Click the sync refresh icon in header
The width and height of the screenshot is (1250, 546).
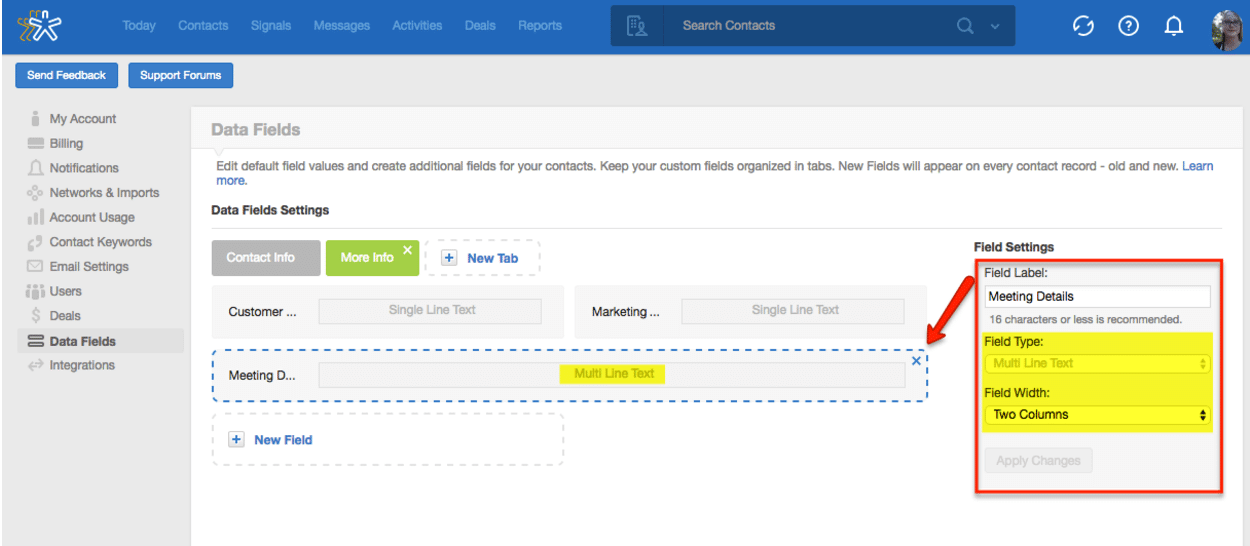point(1084,27)
